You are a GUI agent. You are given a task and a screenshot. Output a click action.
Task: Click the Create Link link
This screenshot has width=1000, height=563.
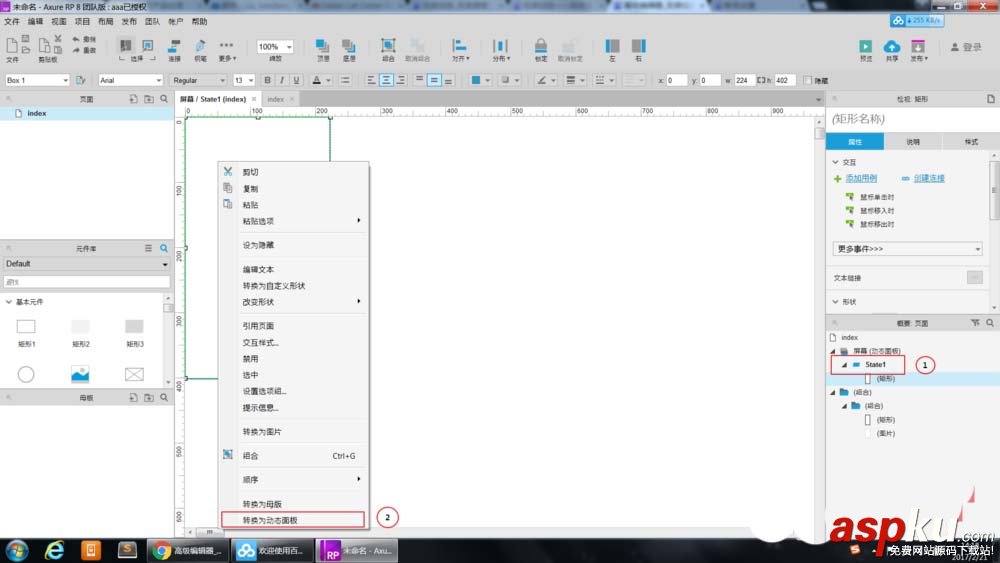coord(929,179)
